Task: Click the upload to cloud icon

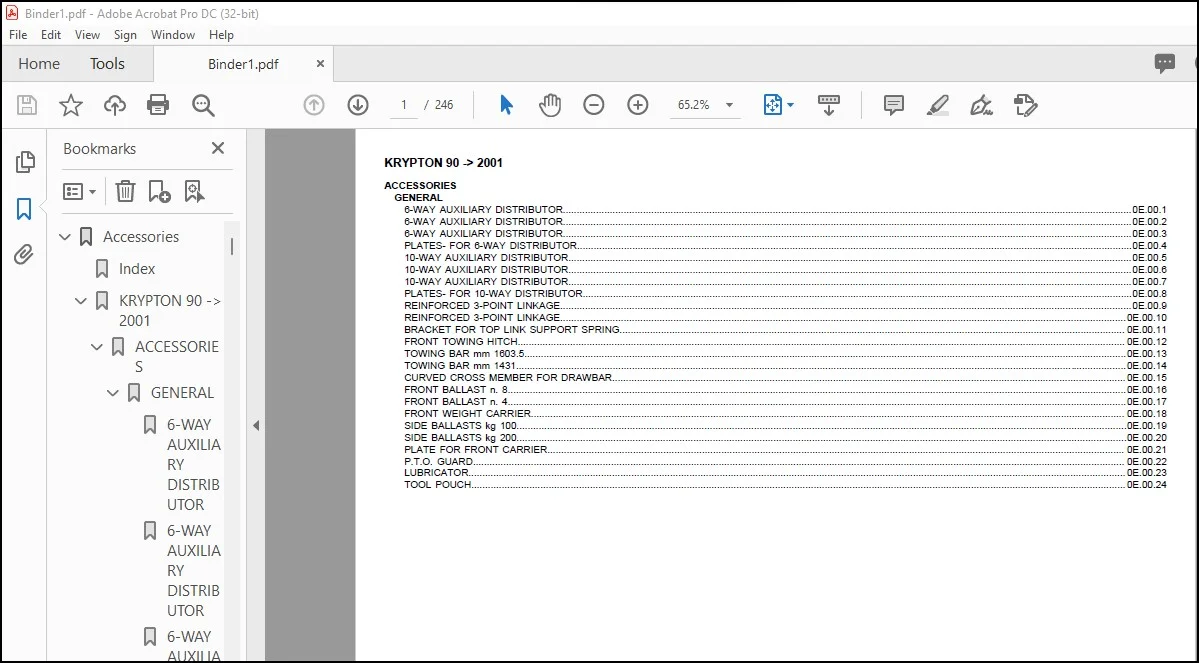Action: tap(115, 105)
